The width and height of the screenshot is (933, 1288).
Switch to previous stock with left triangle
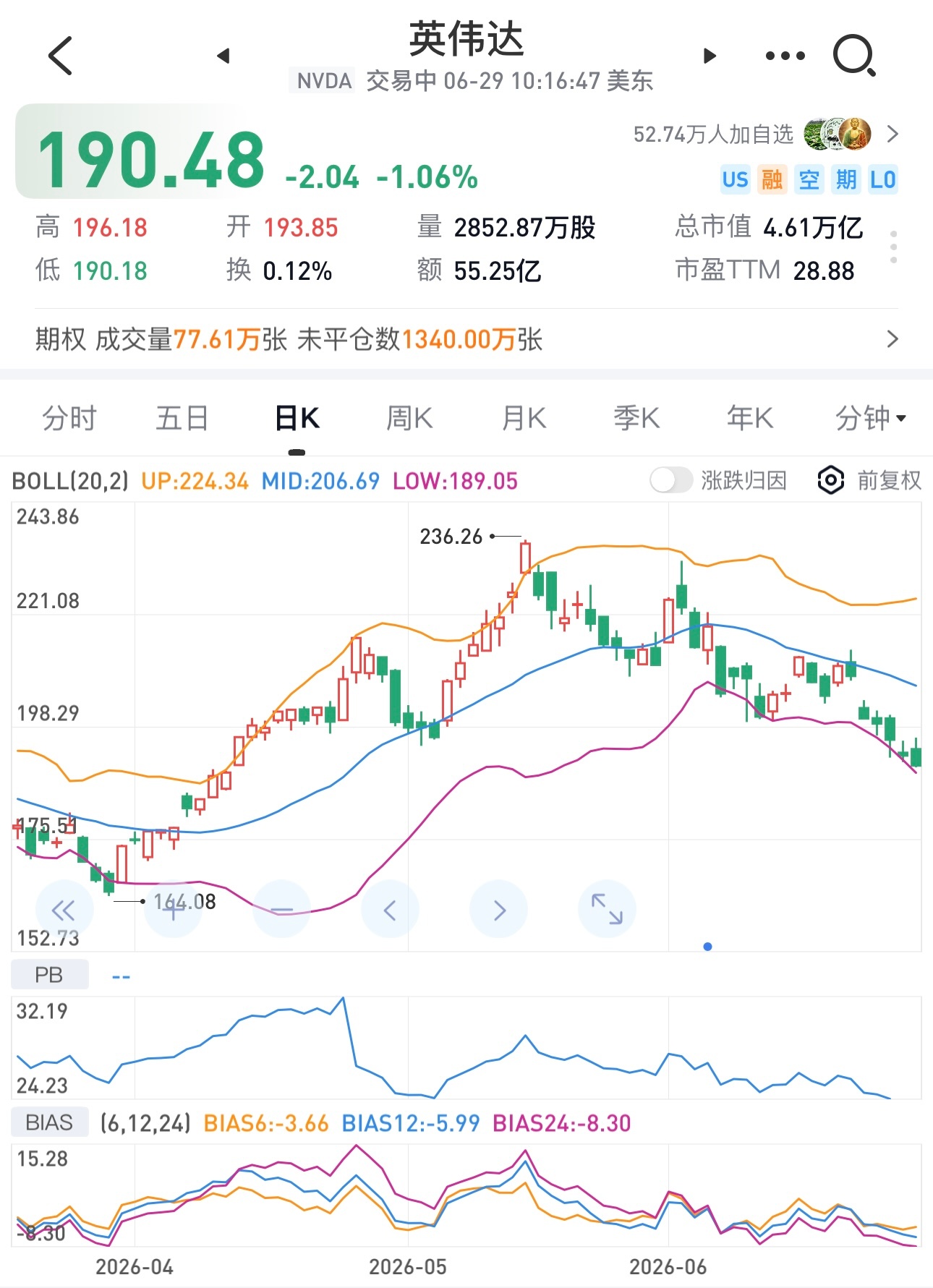coord(223,56)
